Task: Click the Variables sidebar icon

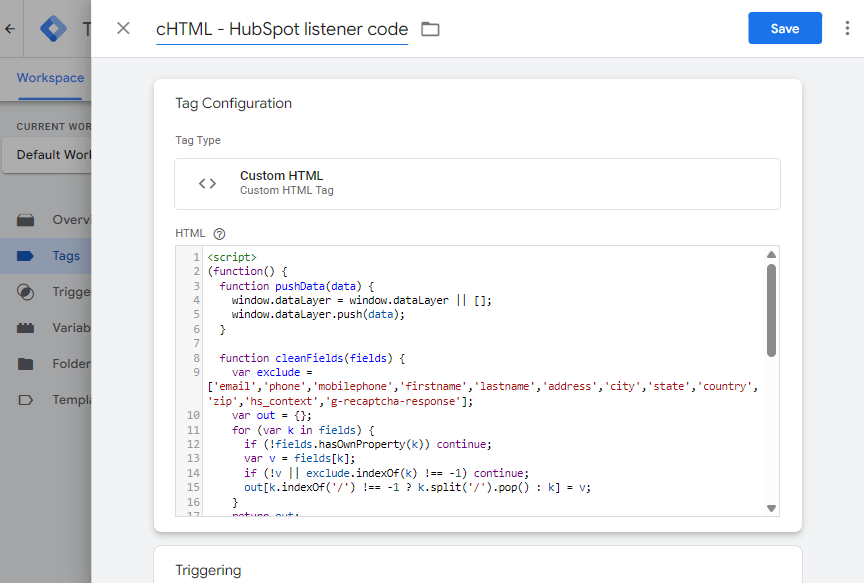Action: 26,328
